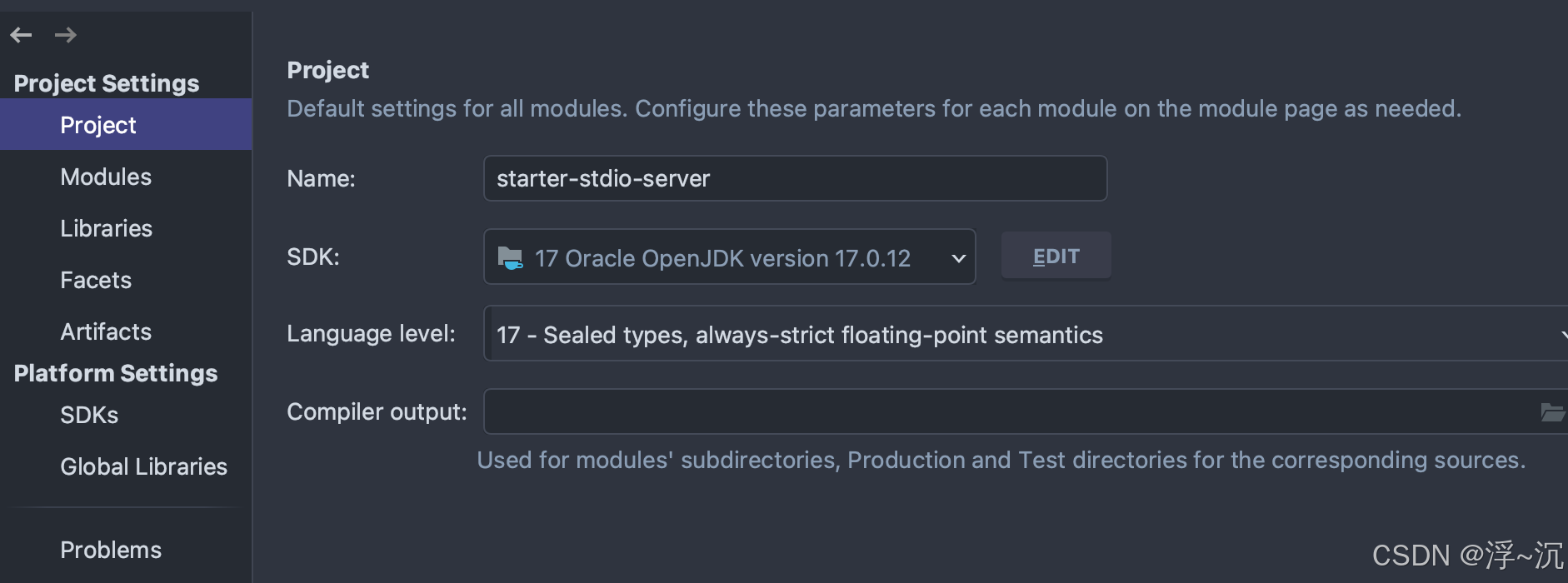Select Global Libraries item
This screenshot has width=1568, height=583.
point(143,466)
